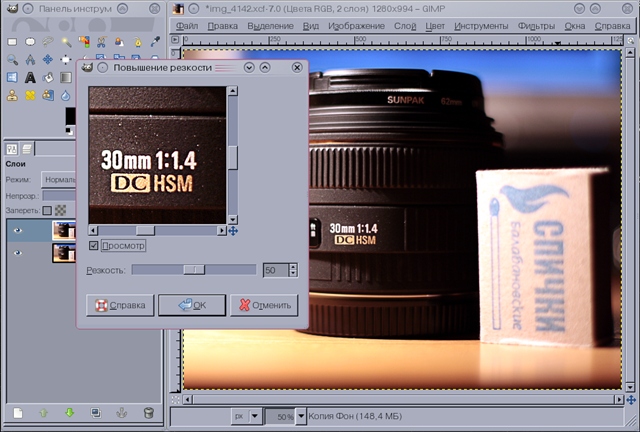Pick the Zoom magnifier tool
This screenshot has height=432, width=640.
pyautogui.click(x=13, y=60)
